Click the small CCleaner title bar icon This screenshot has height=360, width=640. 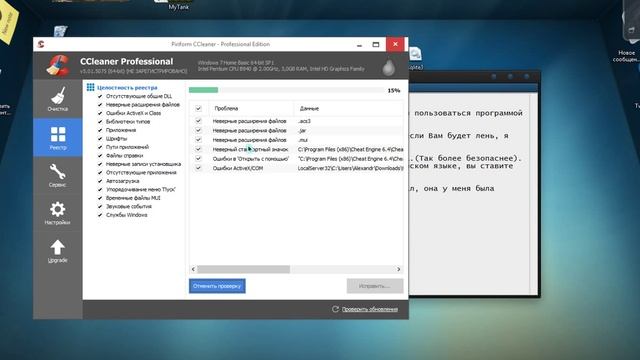click(41, 44)
